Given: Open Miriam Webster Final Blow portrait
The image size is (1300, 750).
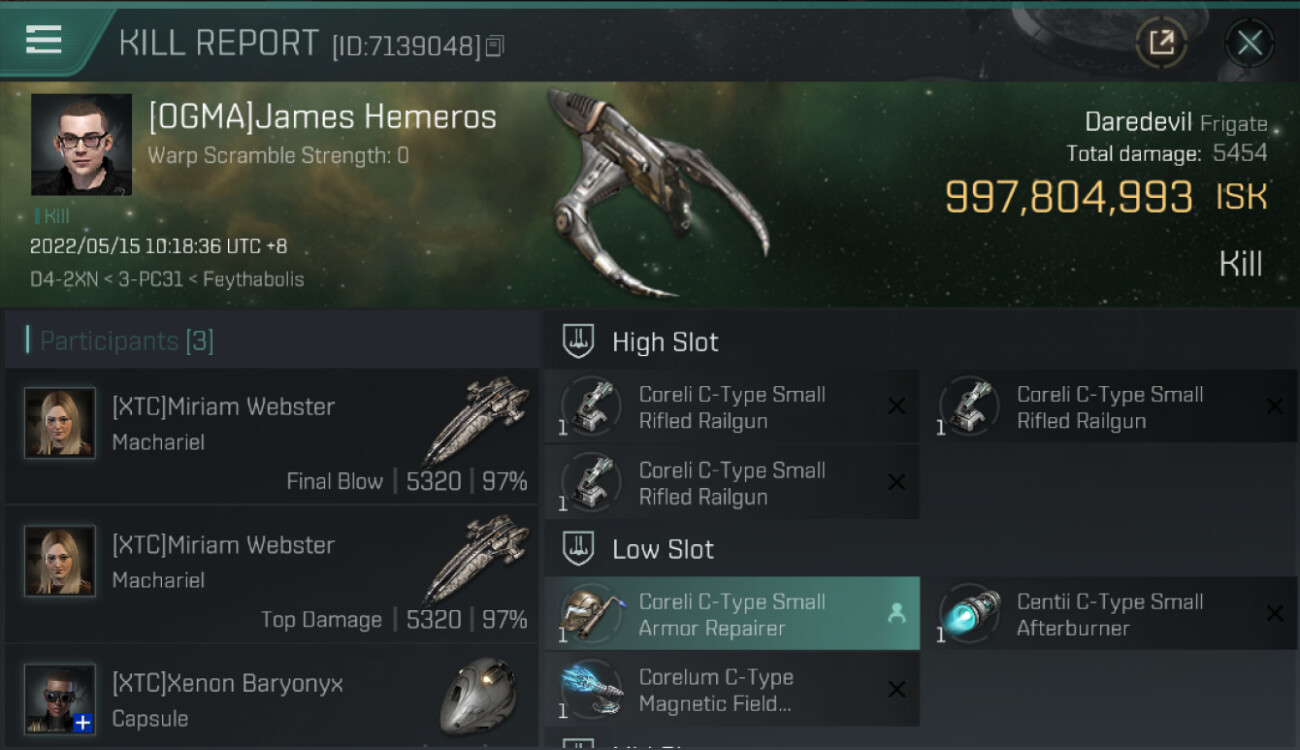Looking at the screenshot, I should pyautogui.click(x=60, y=423).
